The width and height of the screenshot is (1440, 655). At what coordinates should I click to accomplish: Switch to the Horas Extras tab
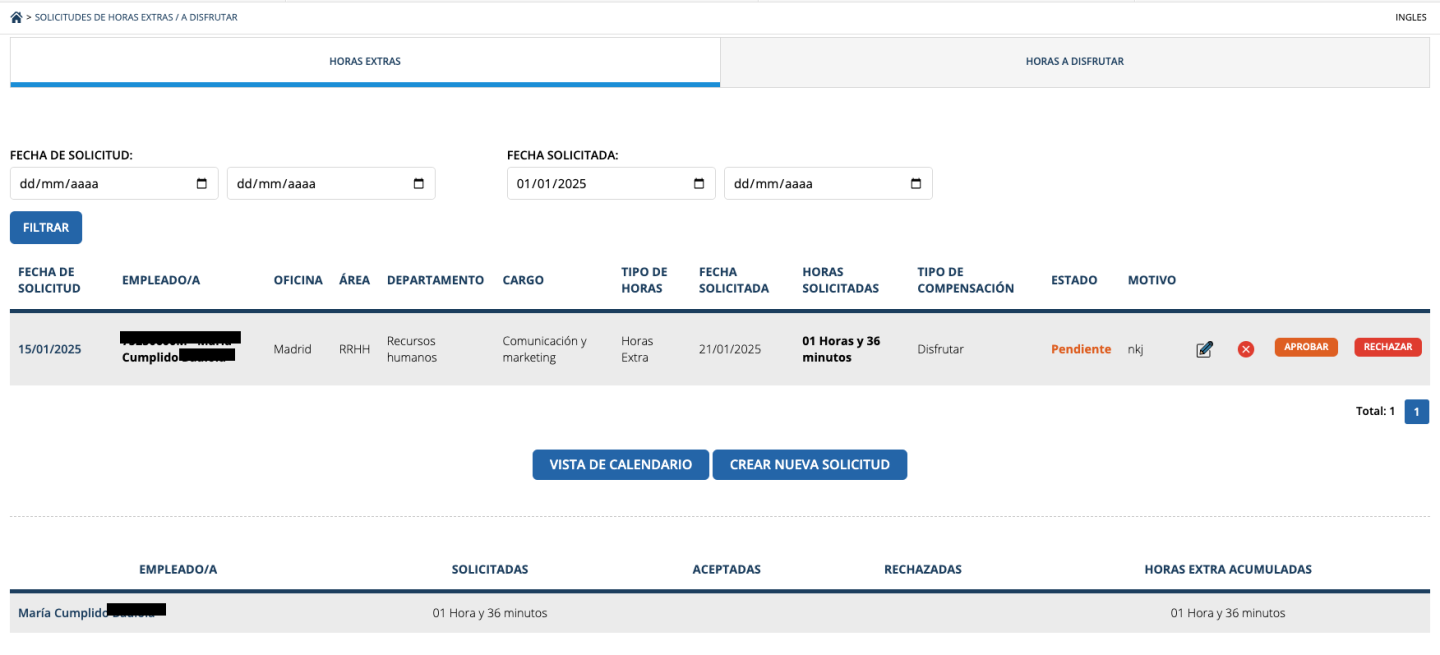point(365,62)
